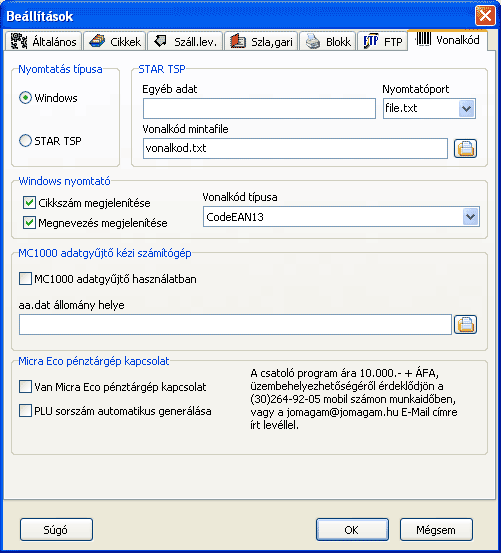Click the Egyéb adat text field
The width and height of the screenshot is (501, 553).
pyautogui.click(x=259, y=108)
